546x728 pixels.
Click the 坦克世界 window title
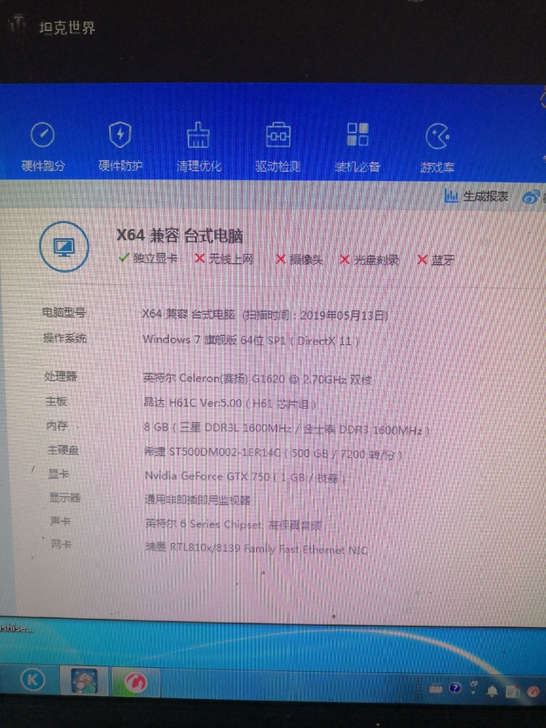click(x=67, y=28)
